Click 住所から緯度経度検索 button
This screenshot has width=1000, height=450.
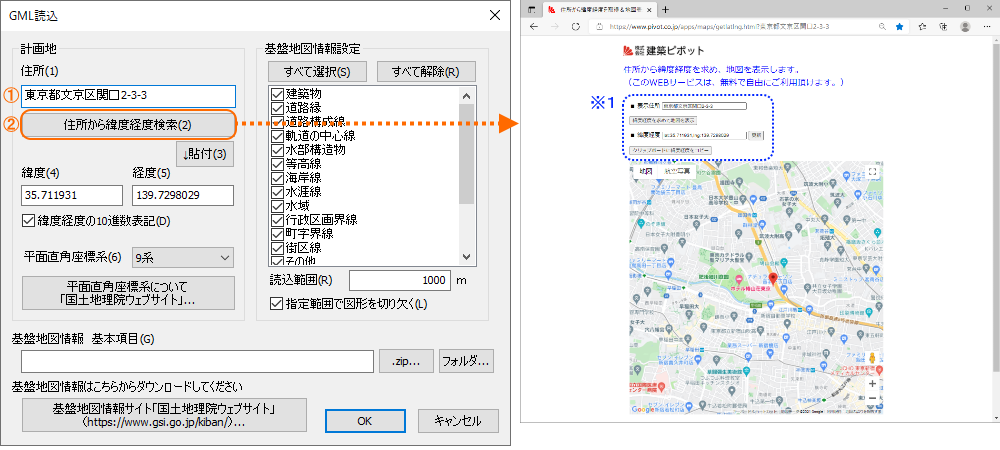pyautogui.click(x=127, y=125)
